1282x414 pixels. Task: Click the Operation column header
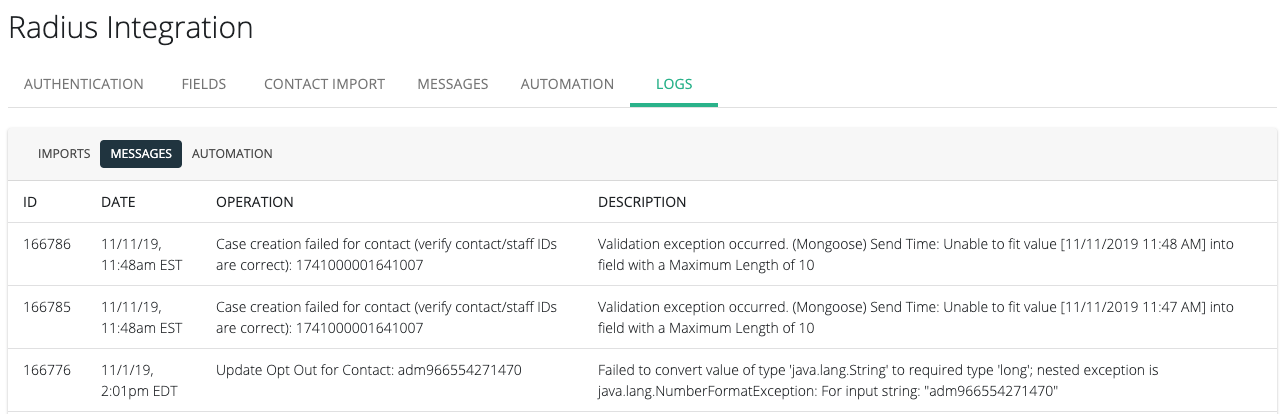point(255,202)
